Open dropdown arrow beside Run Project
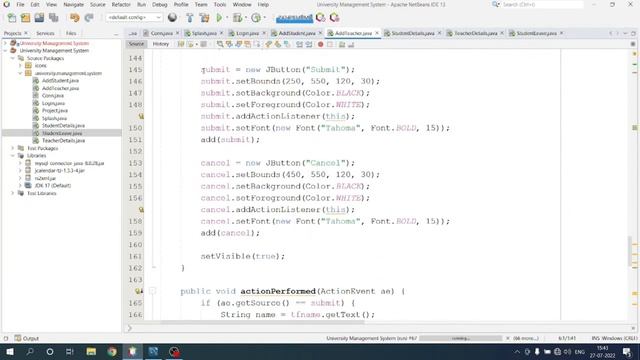The width and height of the screenshot is (640, 360). [x=227, y=18]
